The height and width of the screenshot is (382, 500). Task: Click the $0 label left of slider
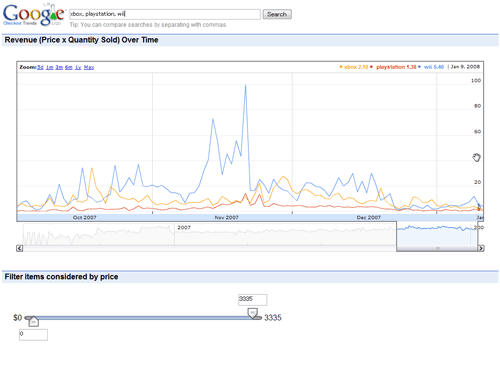pyautogui.click(x=18, y=318)
